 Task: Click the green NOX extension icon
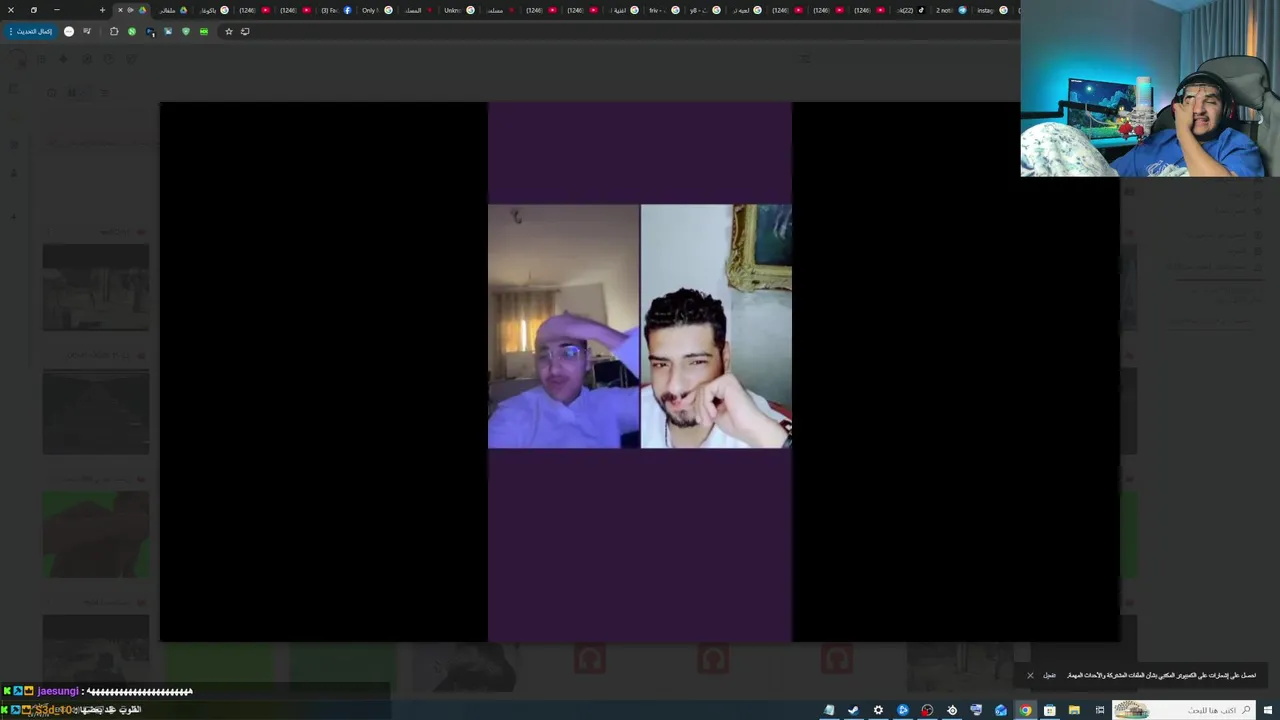click(x=204, y=31)
